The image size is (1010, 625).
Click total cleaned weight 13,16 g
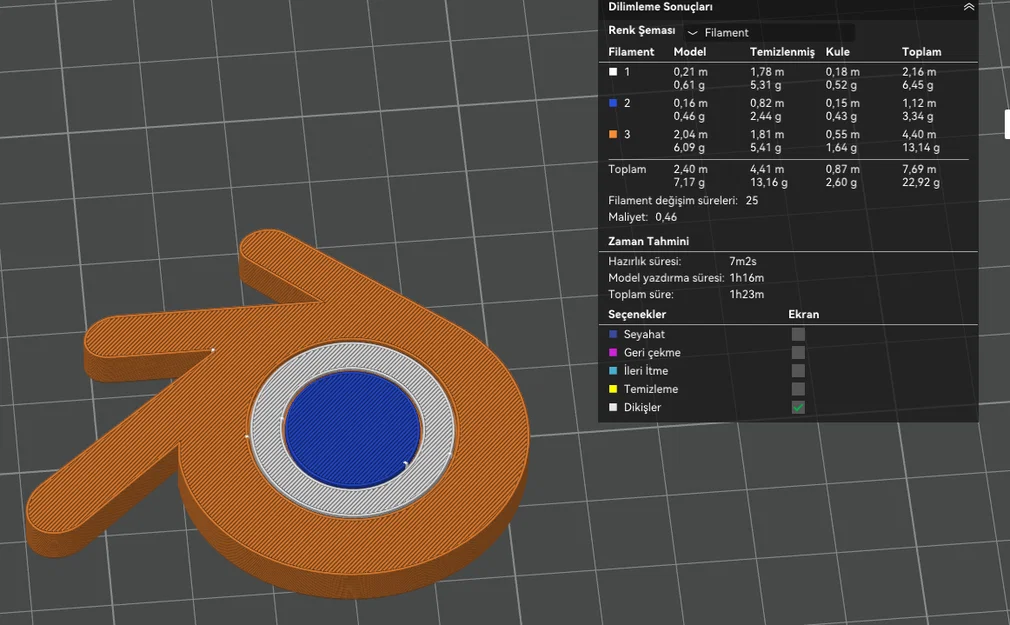click(x=768, y=182)
